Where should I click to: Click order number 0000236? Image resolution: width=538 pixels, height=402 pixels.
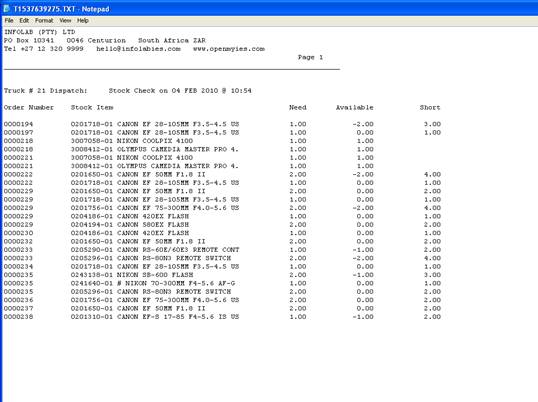point(19,300)
